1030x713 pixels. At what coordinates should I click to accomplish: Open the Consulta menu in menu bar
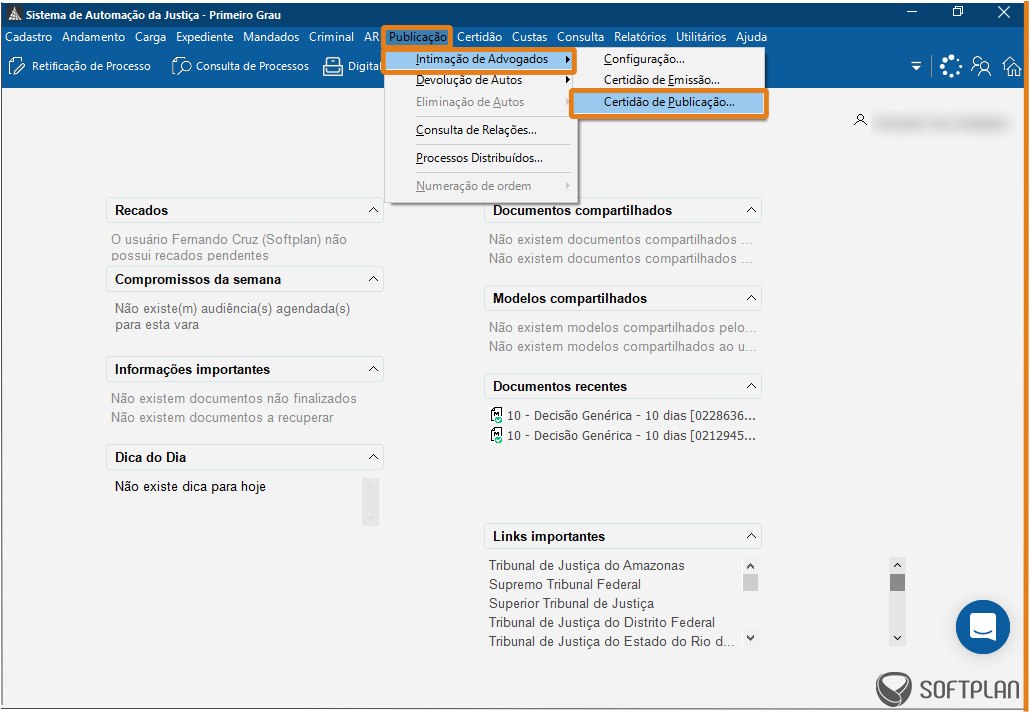click(x=580, y=37)
